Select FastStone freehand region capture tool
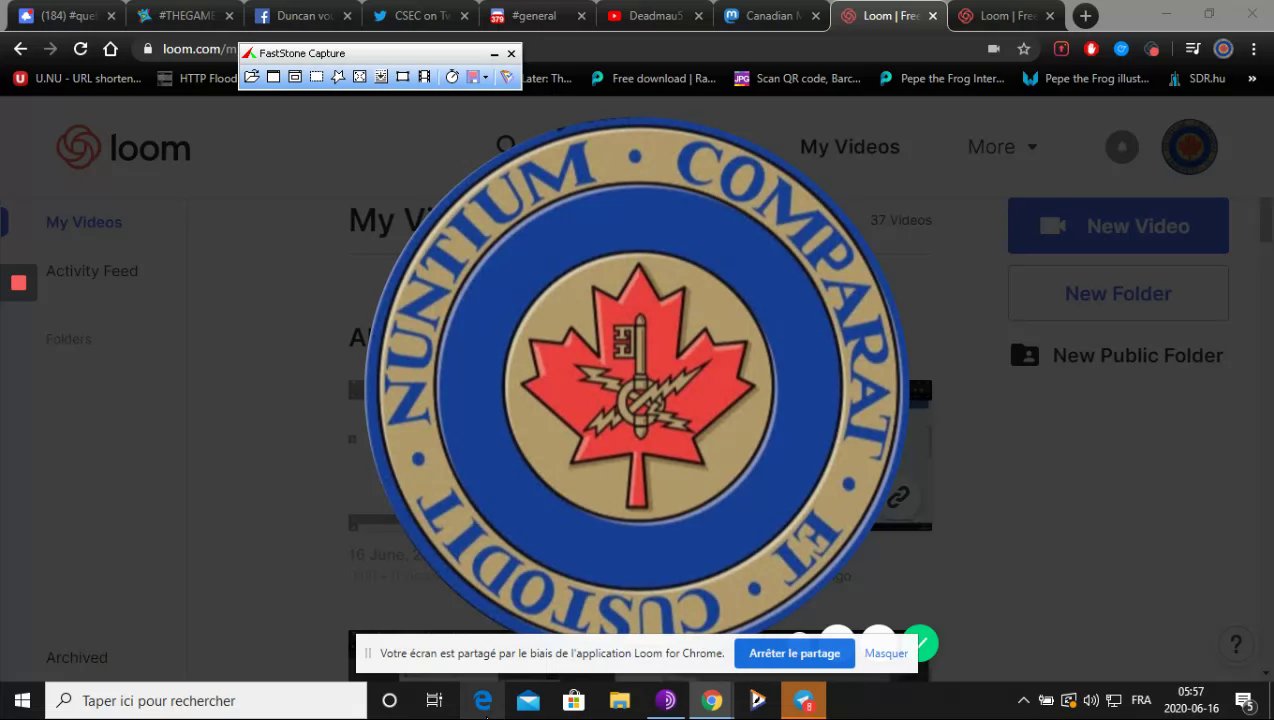This screenshot has height=720, width=1274. 338,77
